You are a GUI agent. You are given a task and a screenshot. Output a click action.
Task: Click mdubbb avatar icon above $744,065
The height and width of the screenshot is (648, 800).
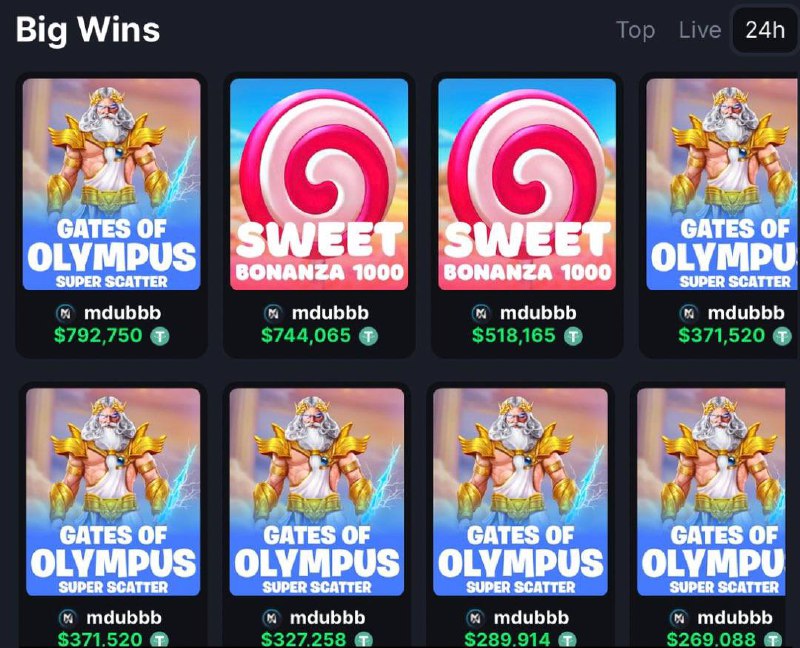[273, 313]
